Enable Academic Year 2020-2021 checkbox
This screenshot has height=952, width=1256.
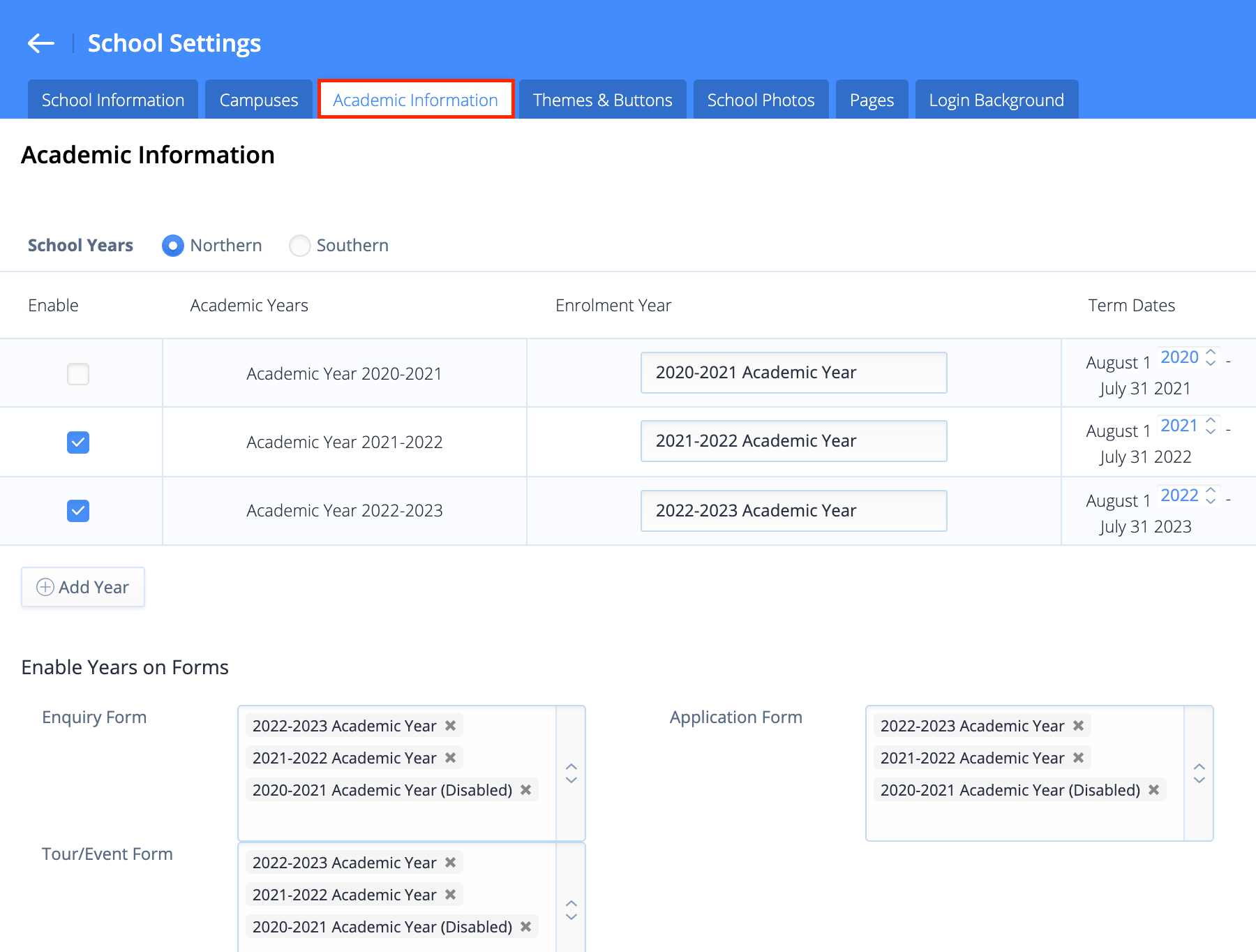click(x=78, y=374)
